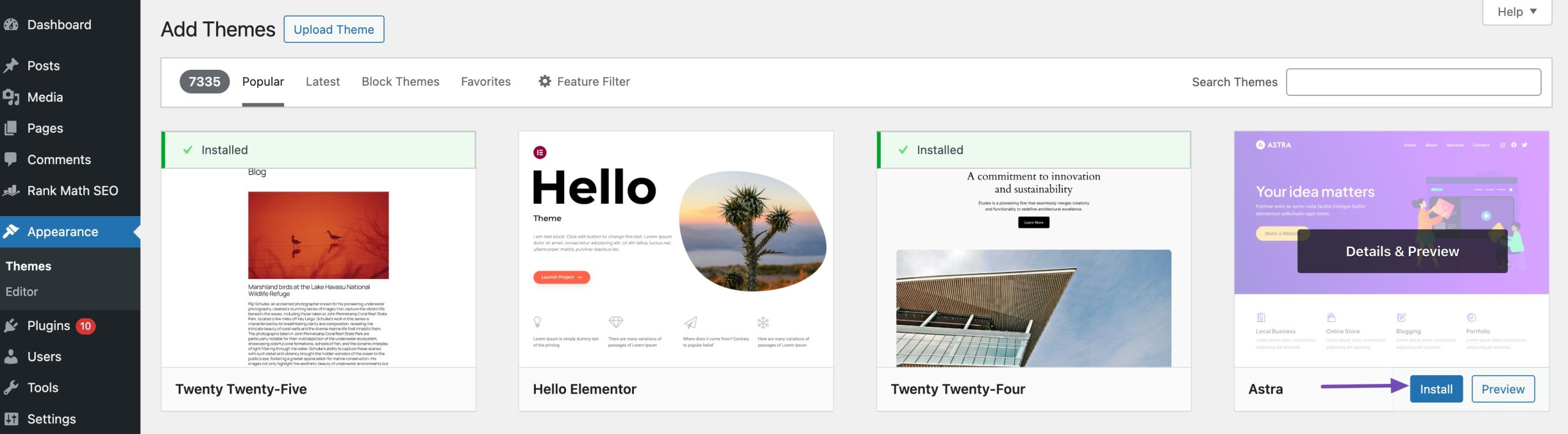Open Hello Elementor theme thumbnail
Viewport: 1568px width, 434px height.
pos(676,249)
